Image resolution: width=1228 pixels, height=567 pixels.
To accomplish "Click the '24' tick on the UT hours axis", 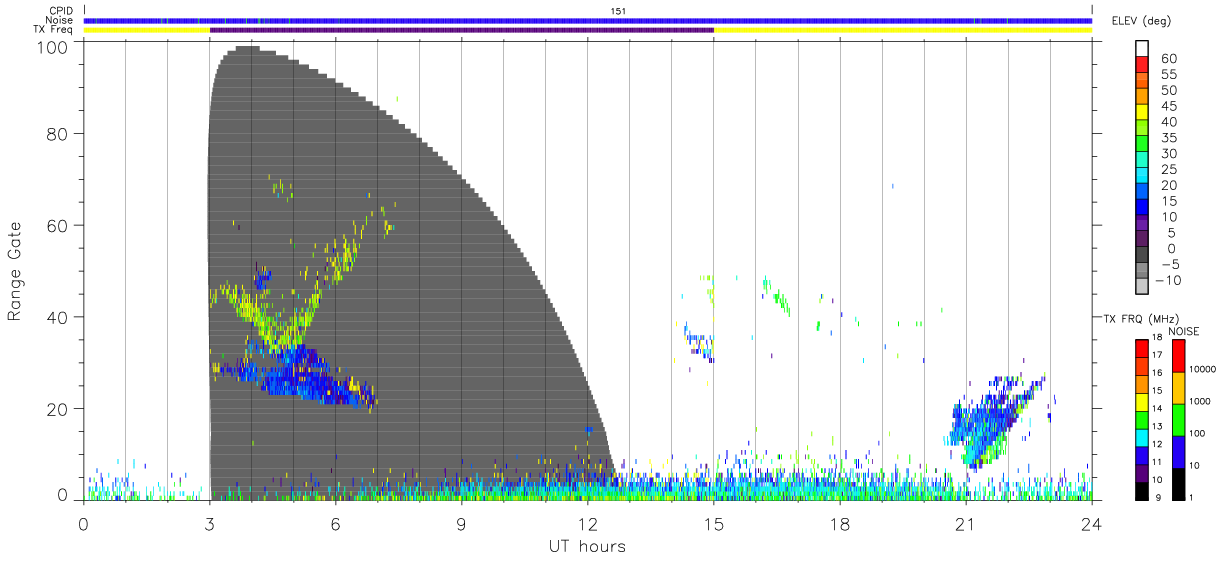I will [1092, 523].
